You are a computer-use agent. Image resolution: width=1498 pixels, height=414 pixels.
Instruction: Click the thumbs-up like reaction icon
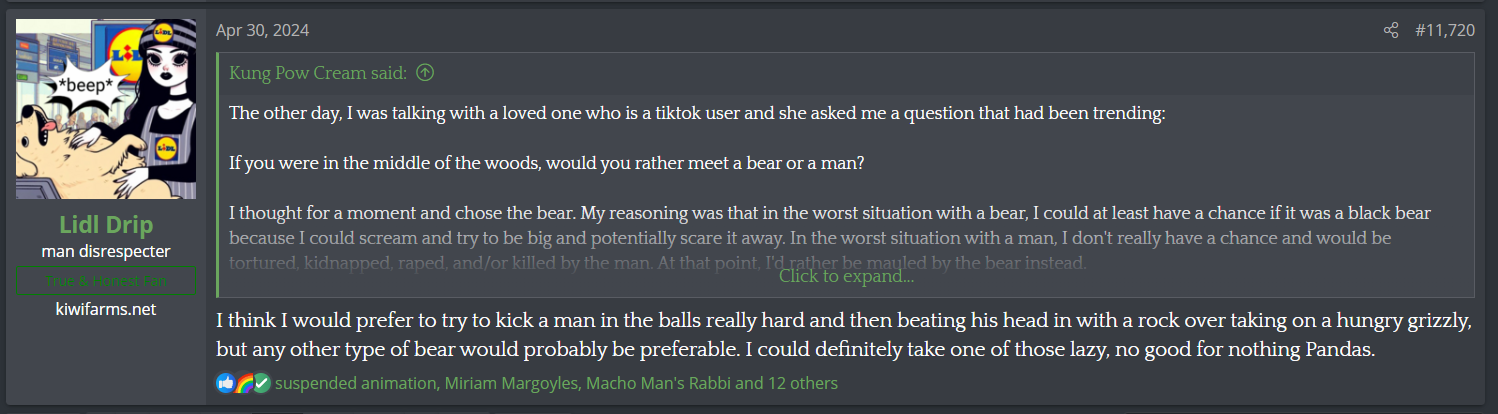click(225, 383)
